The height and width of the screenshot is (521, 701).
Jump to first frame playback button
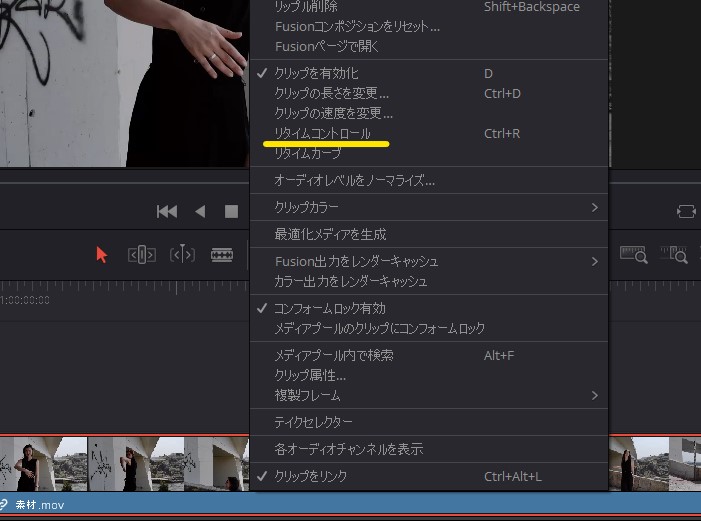click(x=167, y=211)
